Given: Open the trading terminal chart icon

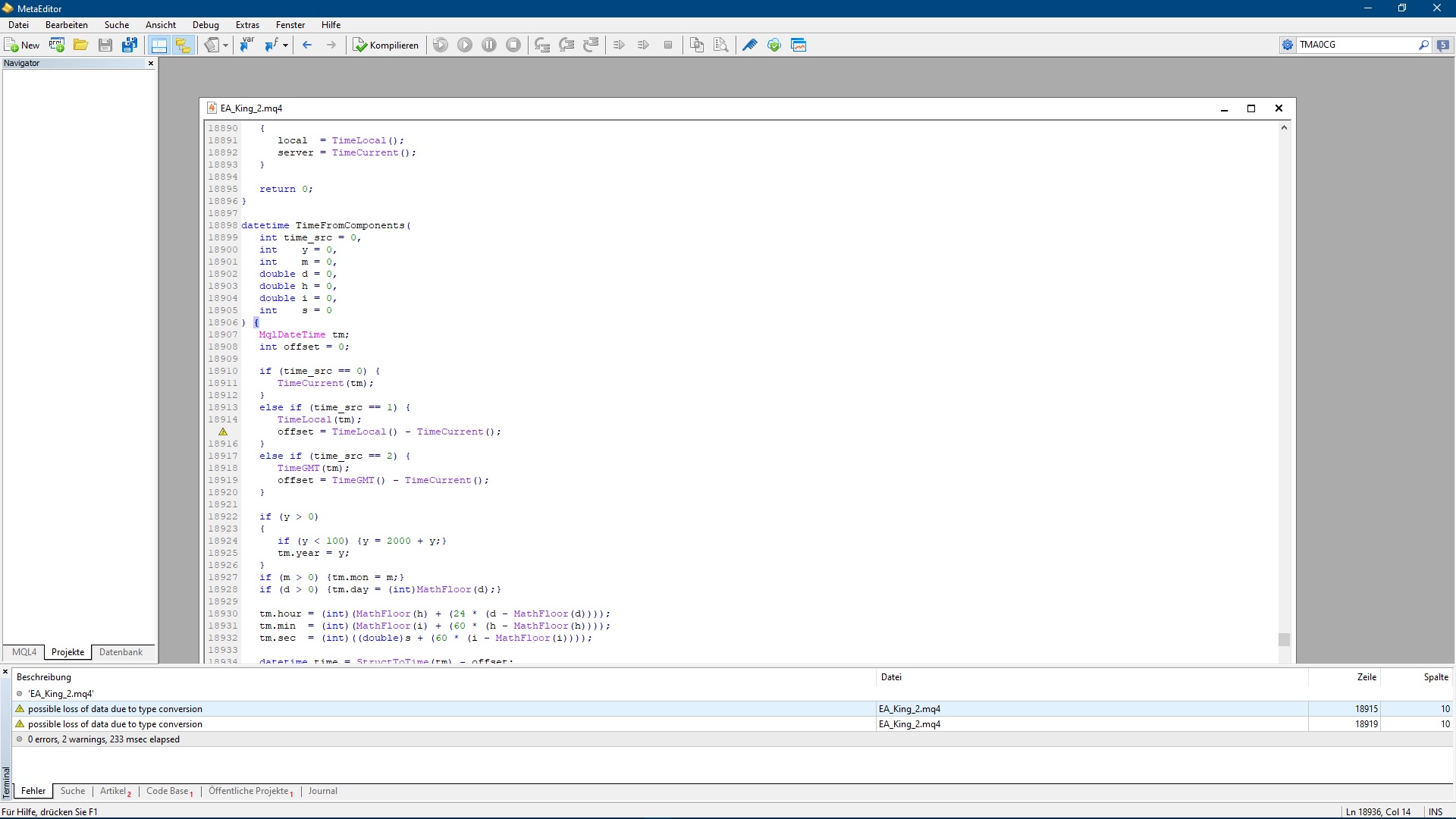Looking at the screenshot, I should tap(799, 45).
